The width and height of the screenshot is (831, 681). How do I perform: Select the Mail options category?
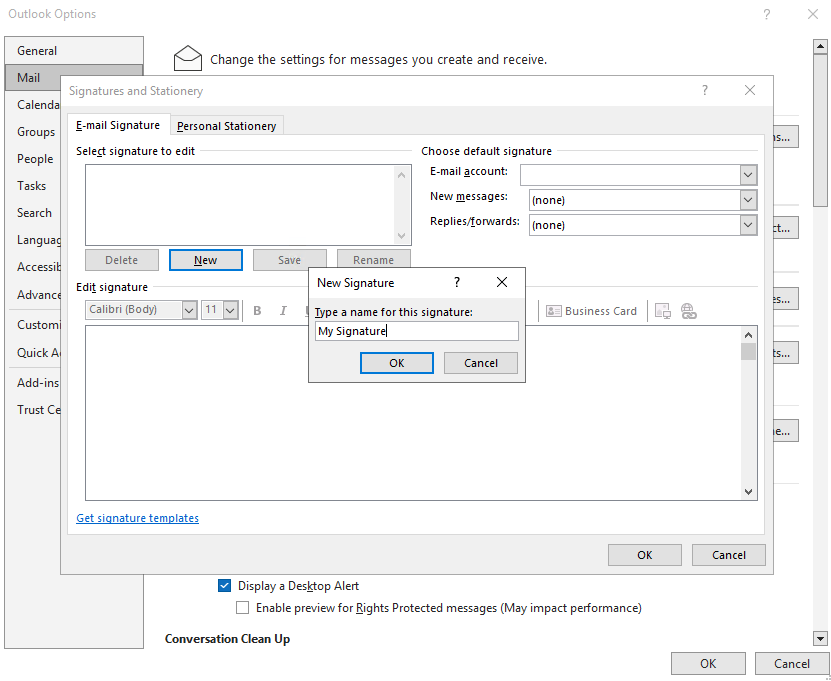33,77
